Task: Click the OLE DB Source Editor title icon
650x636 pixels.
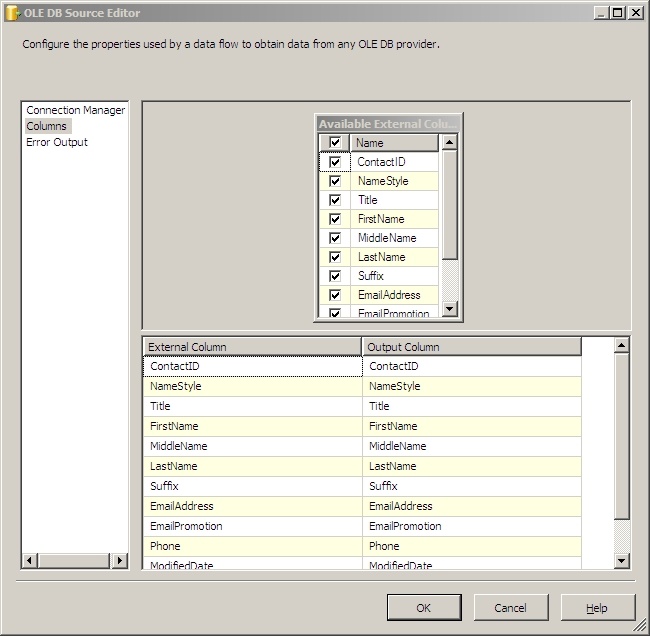Action: click(12, 13)
